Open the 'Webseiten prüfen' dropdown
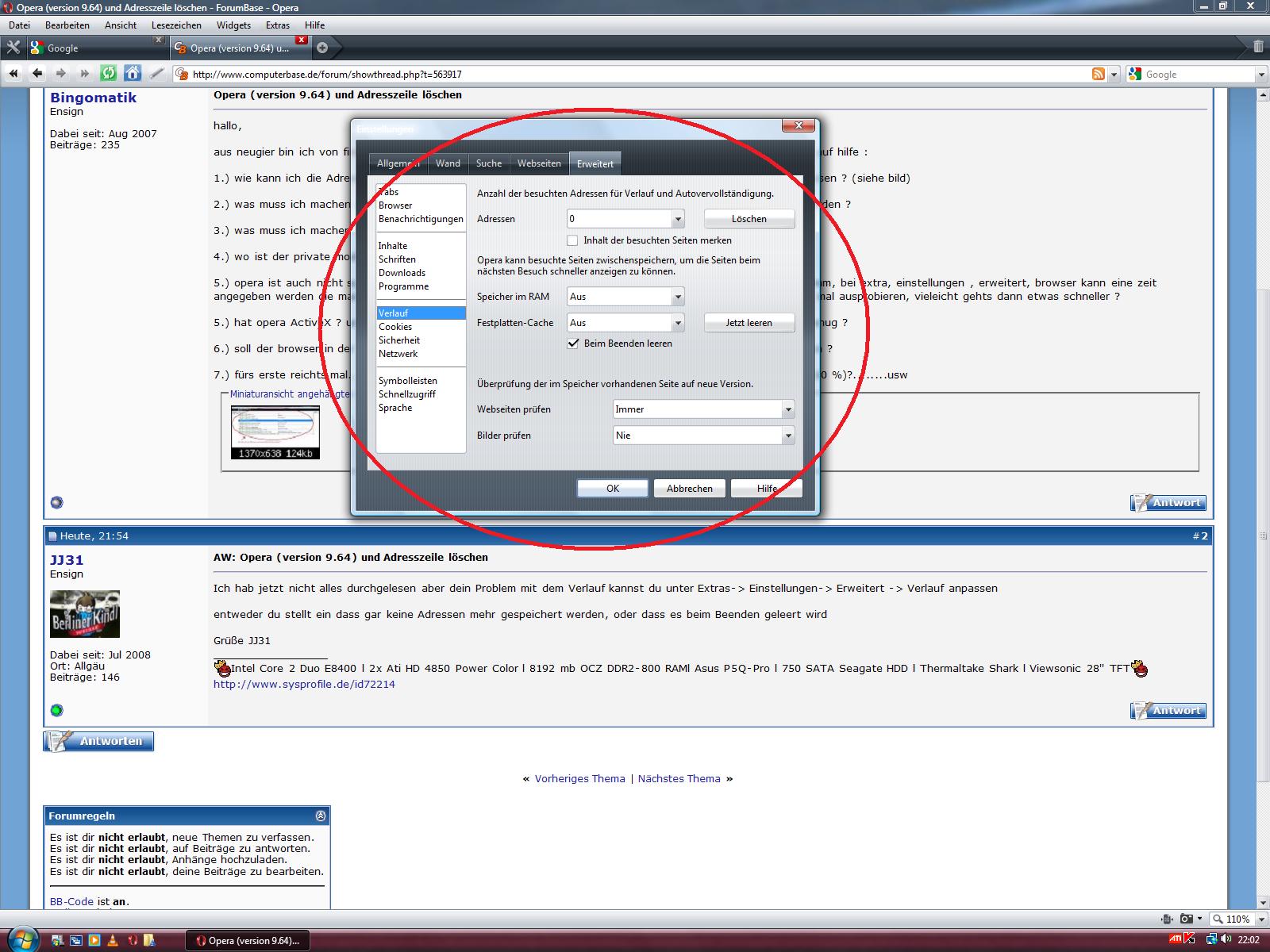This screenshot has height=952, width=1270. (x=788, y=409)
